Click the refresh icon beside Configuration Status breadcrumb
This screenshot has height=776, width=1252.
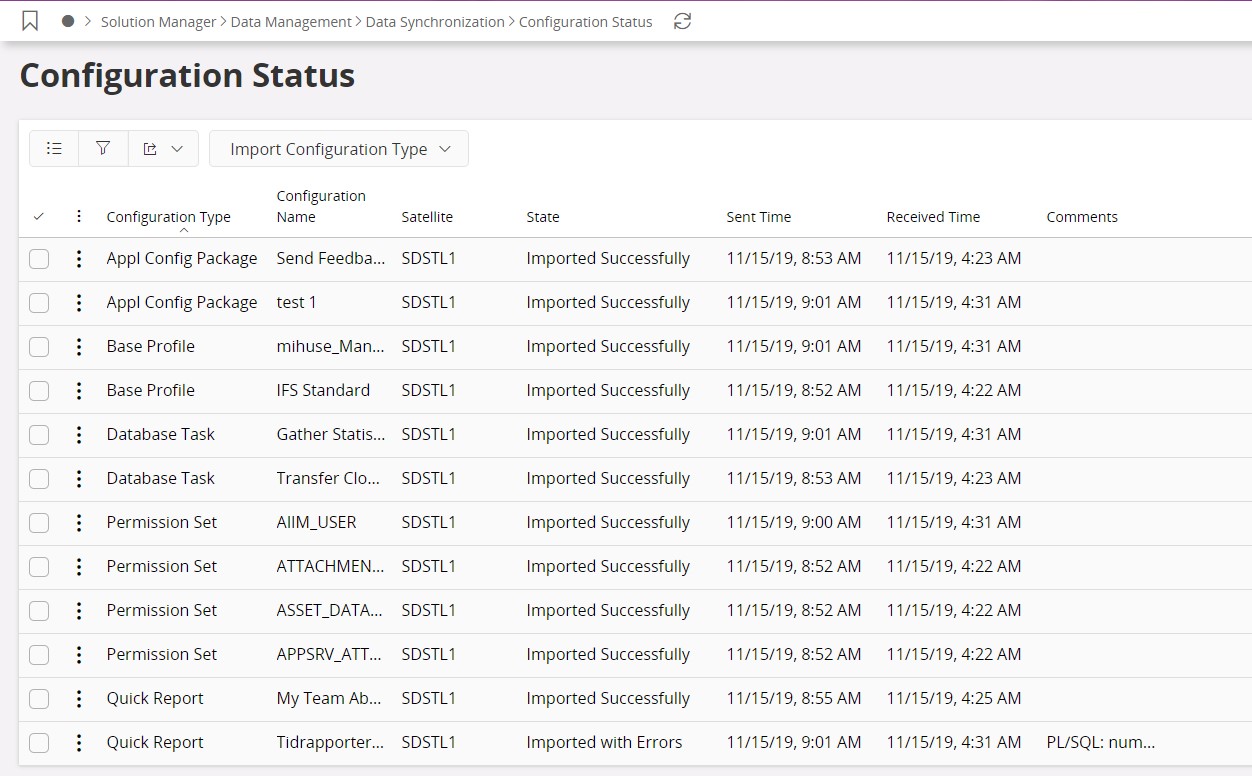pos(682,21)
